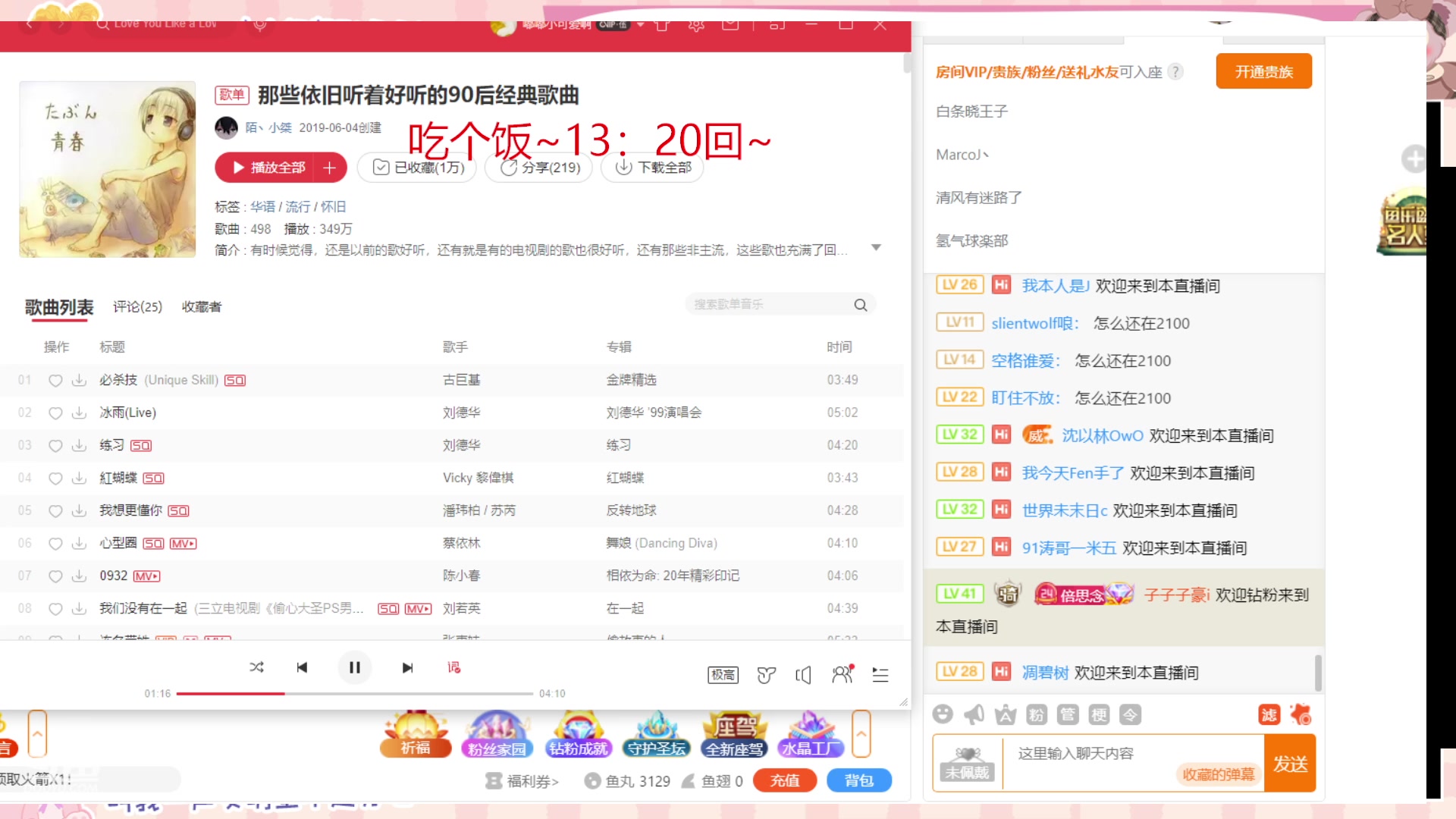Skip to next track

[407, 667]
